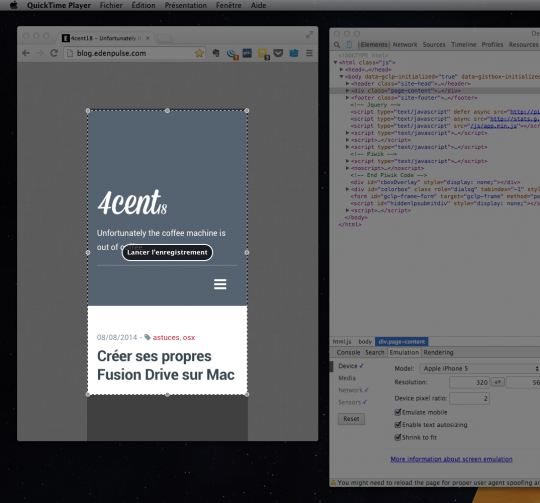540x503 pixels.
Task: Toggle the Shrink to fit checkbox
Action: point(398,437)
